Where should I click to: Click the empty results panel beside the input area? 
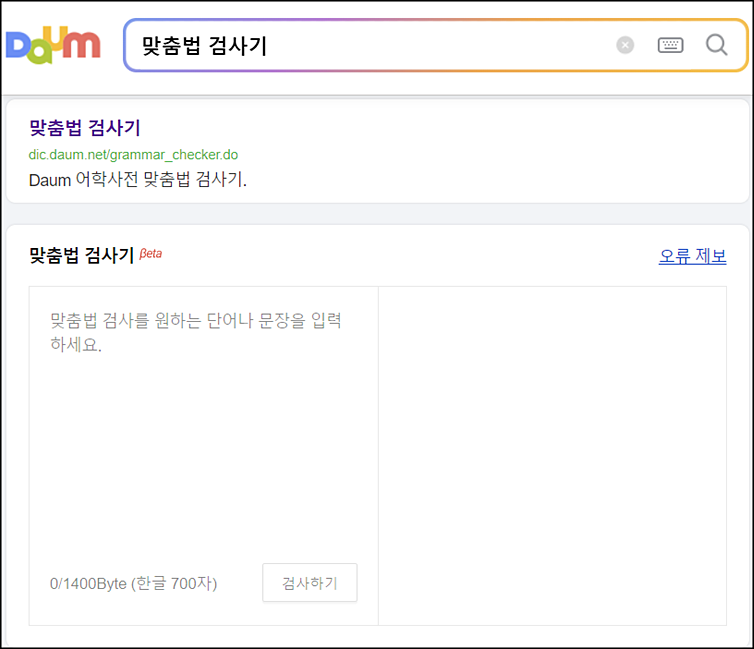click(x=553, y=456)
